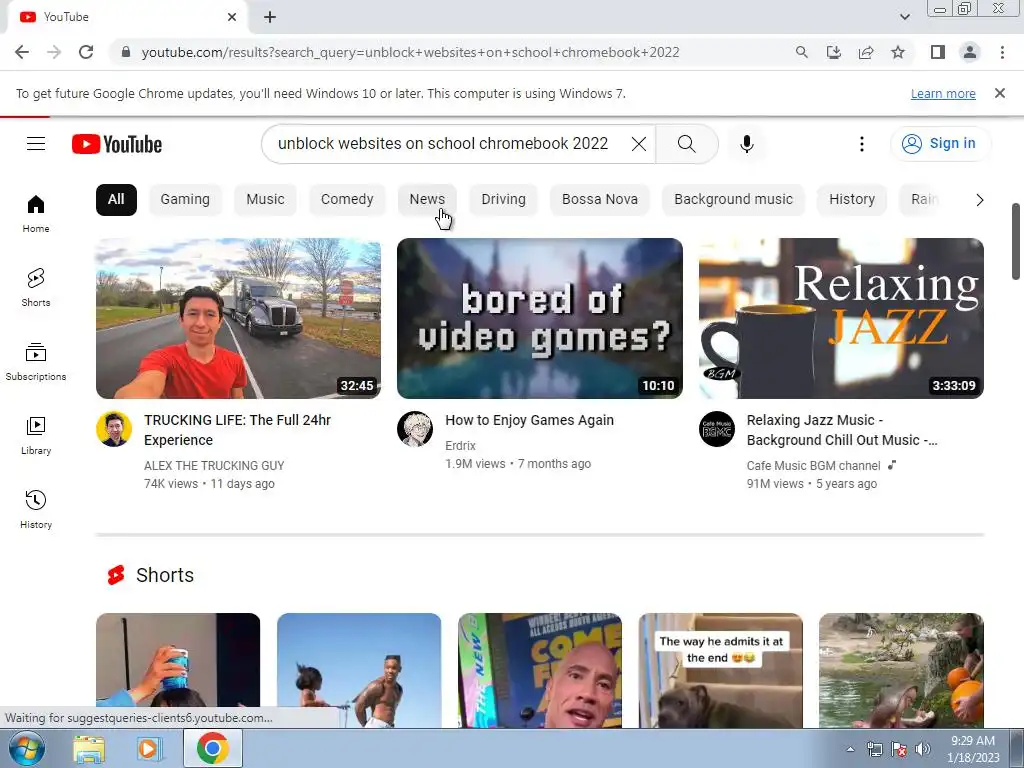Open Erdrix channel name link
Image resolution: width=1024 pixels, height=768 pixels.
[460, 445]
